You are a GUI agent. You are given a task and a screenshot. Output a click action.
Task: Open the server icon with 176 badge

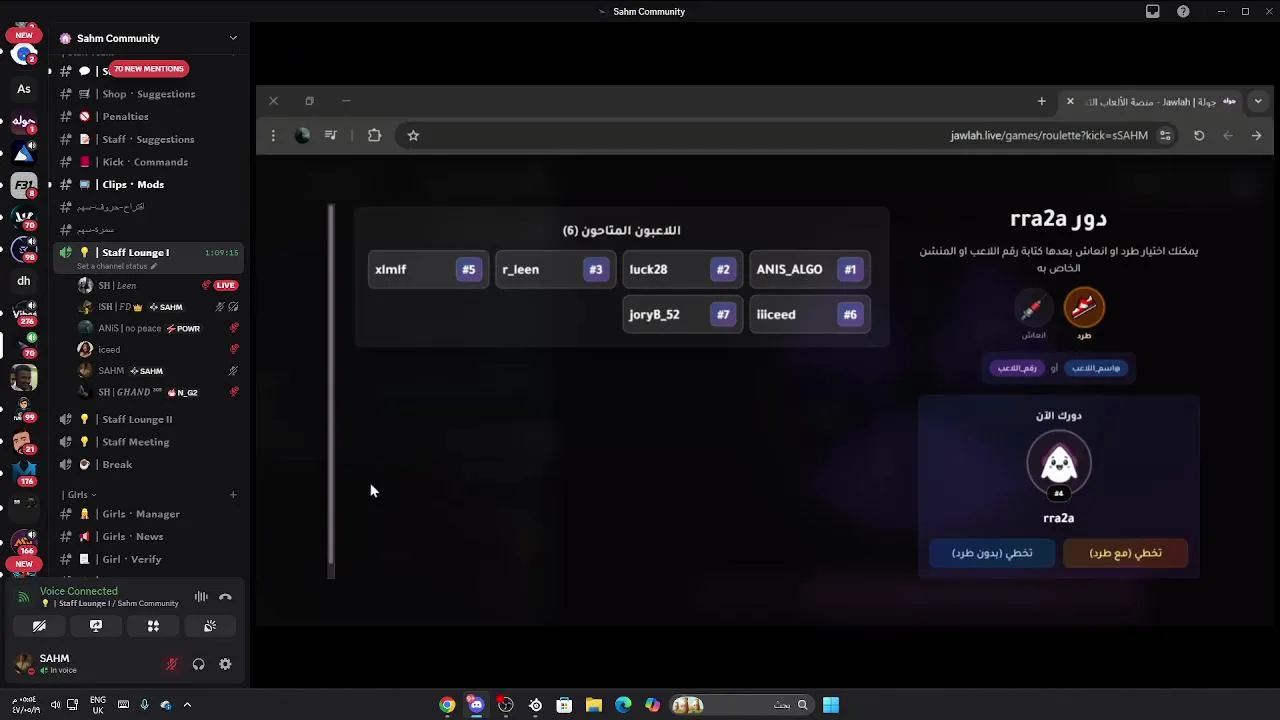point(24,473)
